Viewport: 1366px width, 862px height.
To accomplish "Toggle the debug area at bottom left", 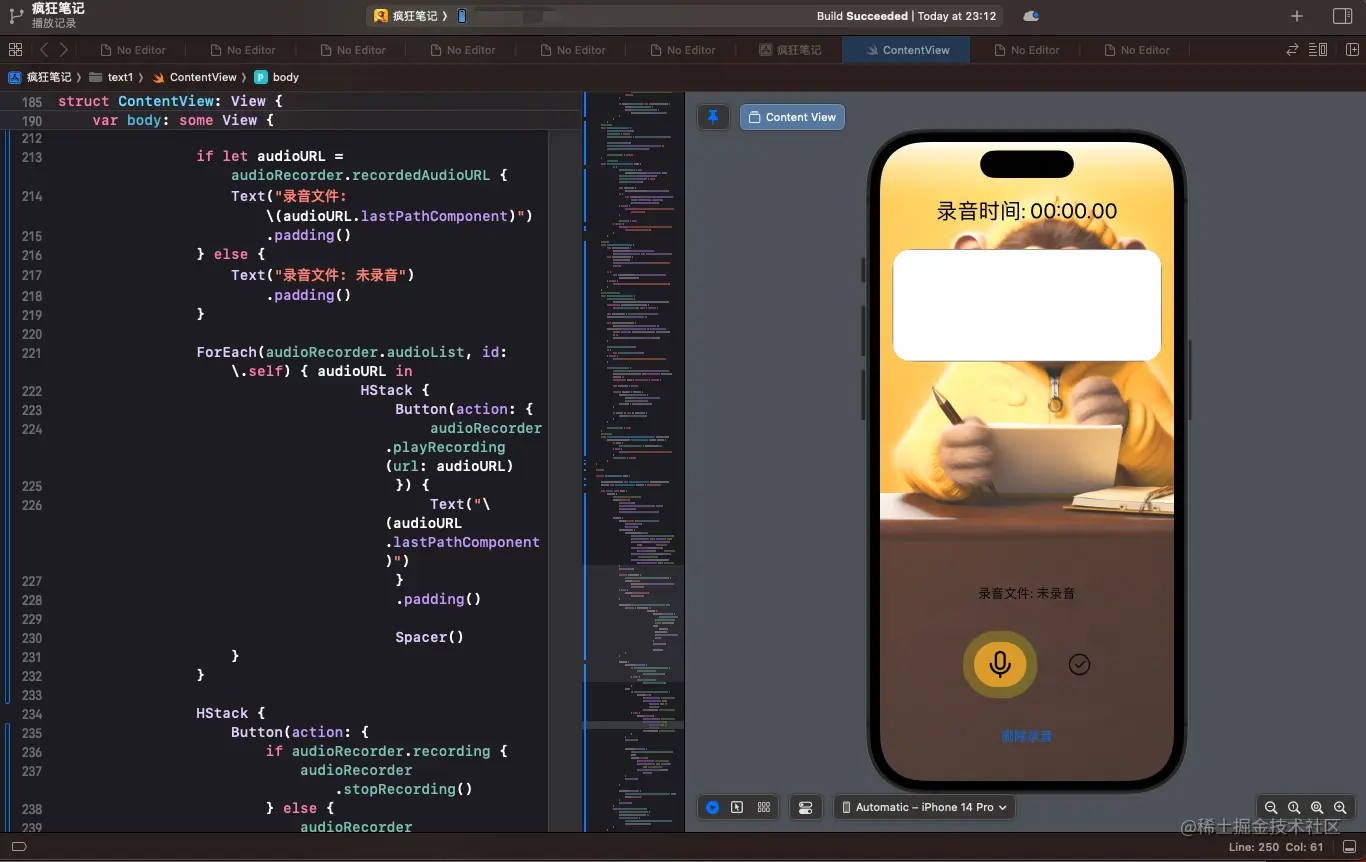I will coord(18,847).
